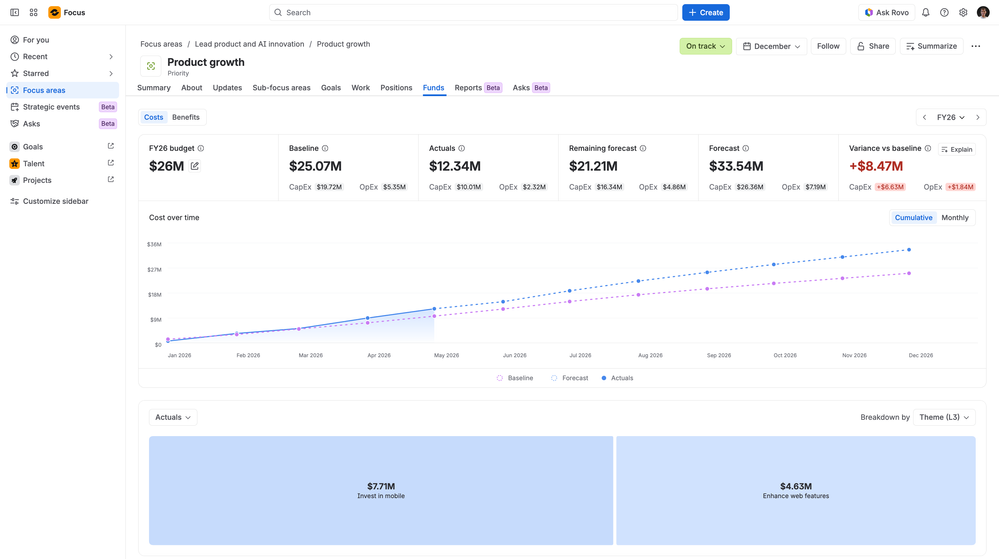
Task: Click the Create button
Action: click(x=705, y=12)
